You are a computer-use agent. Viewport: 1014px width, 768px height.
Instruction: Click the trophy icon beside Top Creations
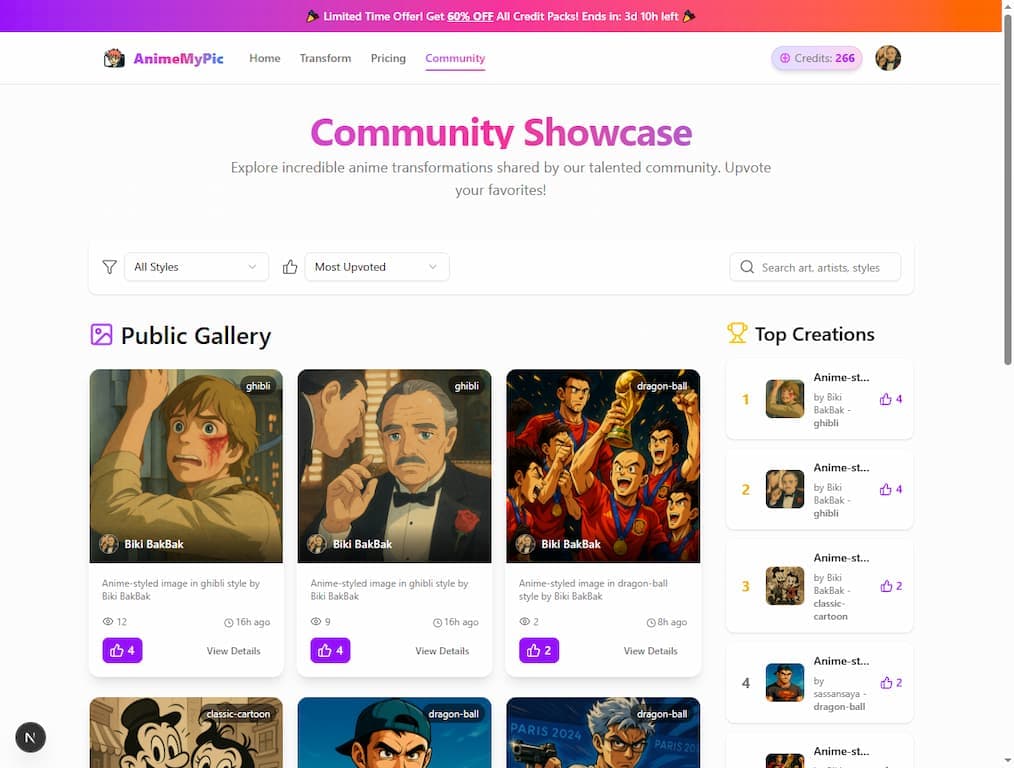(x=737, y=334)
